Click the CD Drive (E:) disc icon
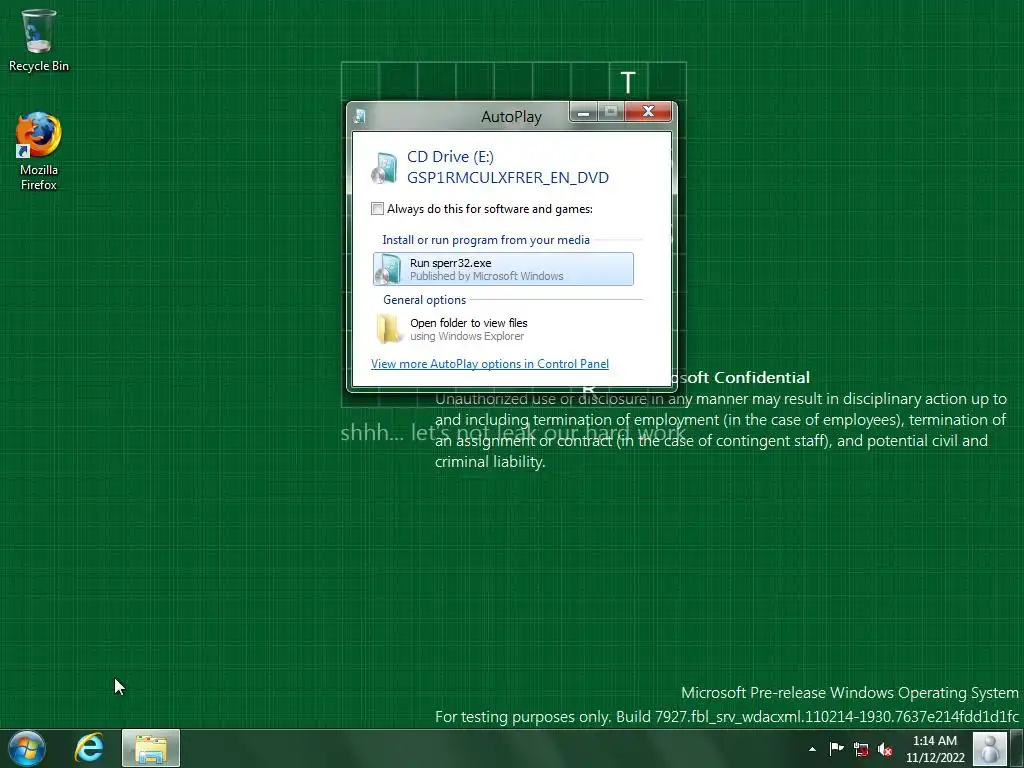This screenshot has width=1024, height=768. 385,168
